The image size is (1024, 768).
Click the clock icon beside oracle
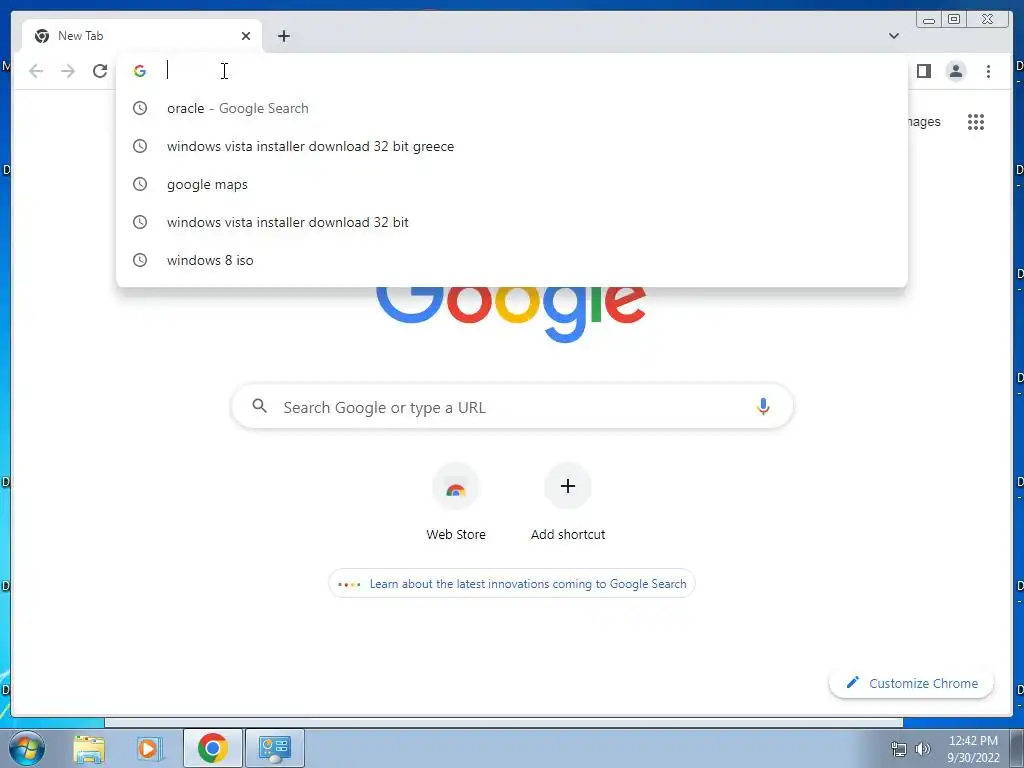[140, 108]
